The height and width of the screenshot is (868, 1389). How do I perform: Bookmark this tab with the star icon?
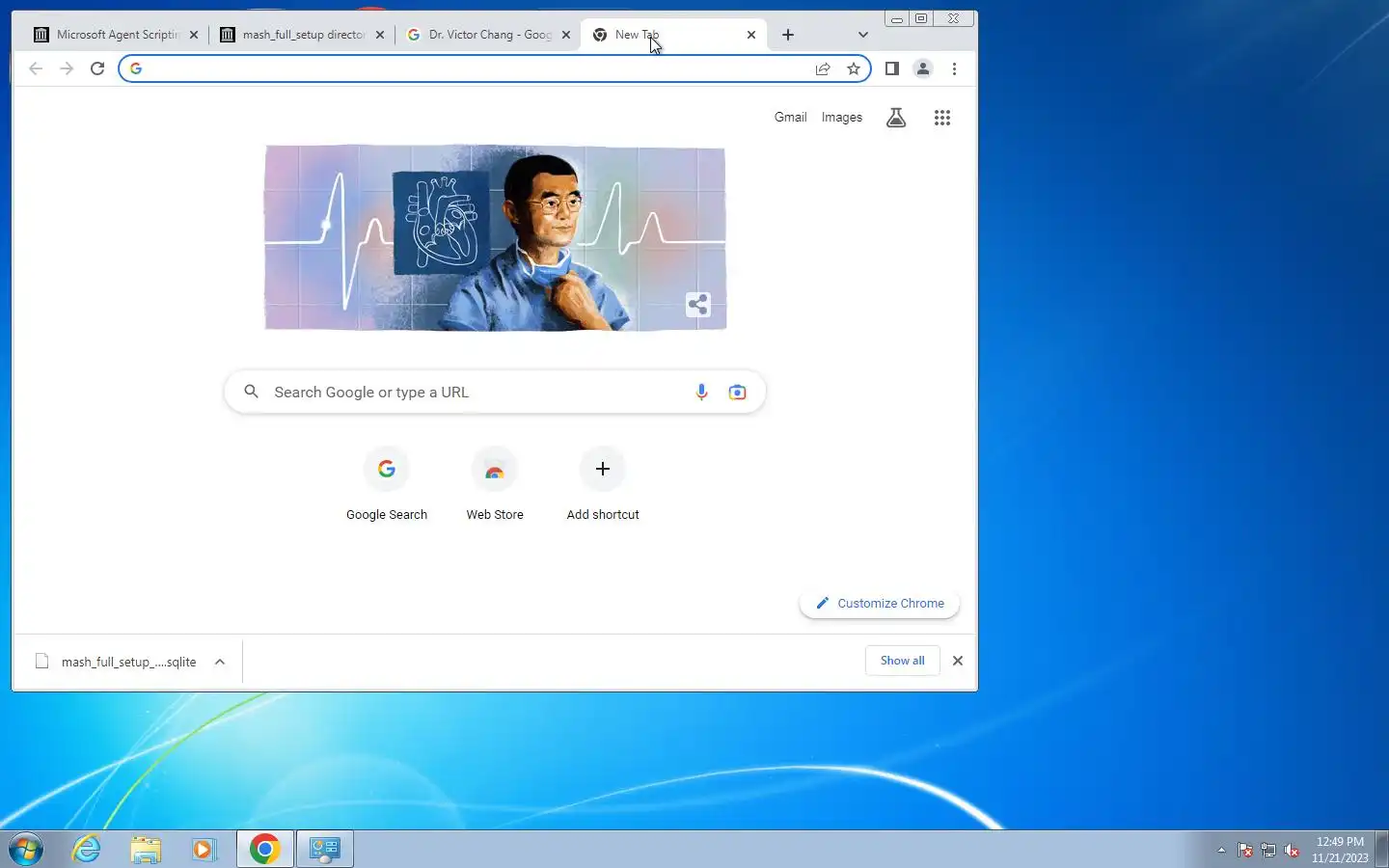click(854, 68)
